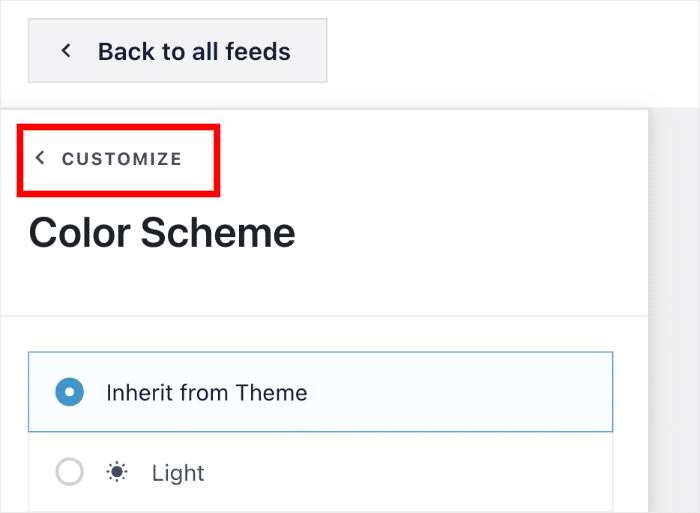This screenshot has width=700, height=513.
Task: Click the panel area below the Color Scheme divider
Action: (x=320, y=334)
